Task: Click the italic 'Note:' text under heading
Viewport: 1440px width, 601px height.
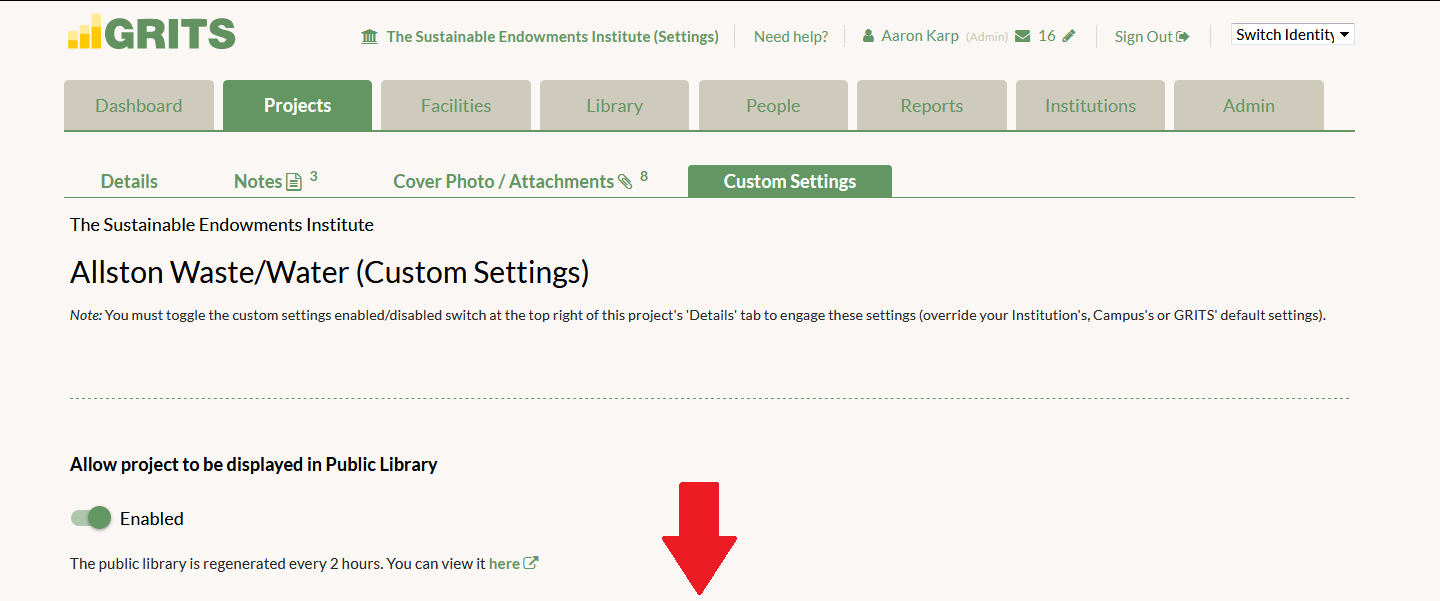Action: coord(85,315)
